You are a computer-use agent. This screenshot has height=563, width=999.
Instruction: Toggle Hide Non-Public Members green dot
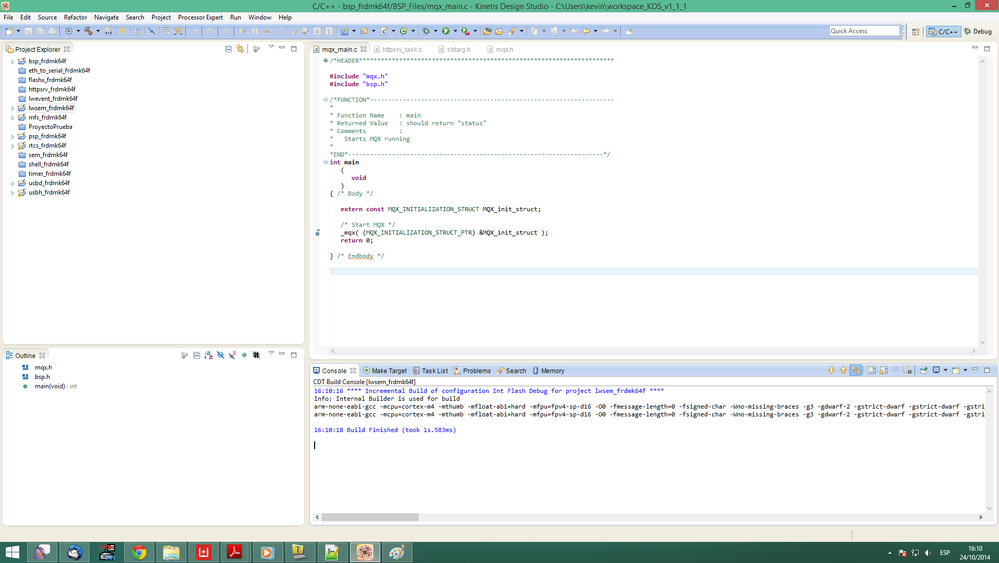point(244,355)
